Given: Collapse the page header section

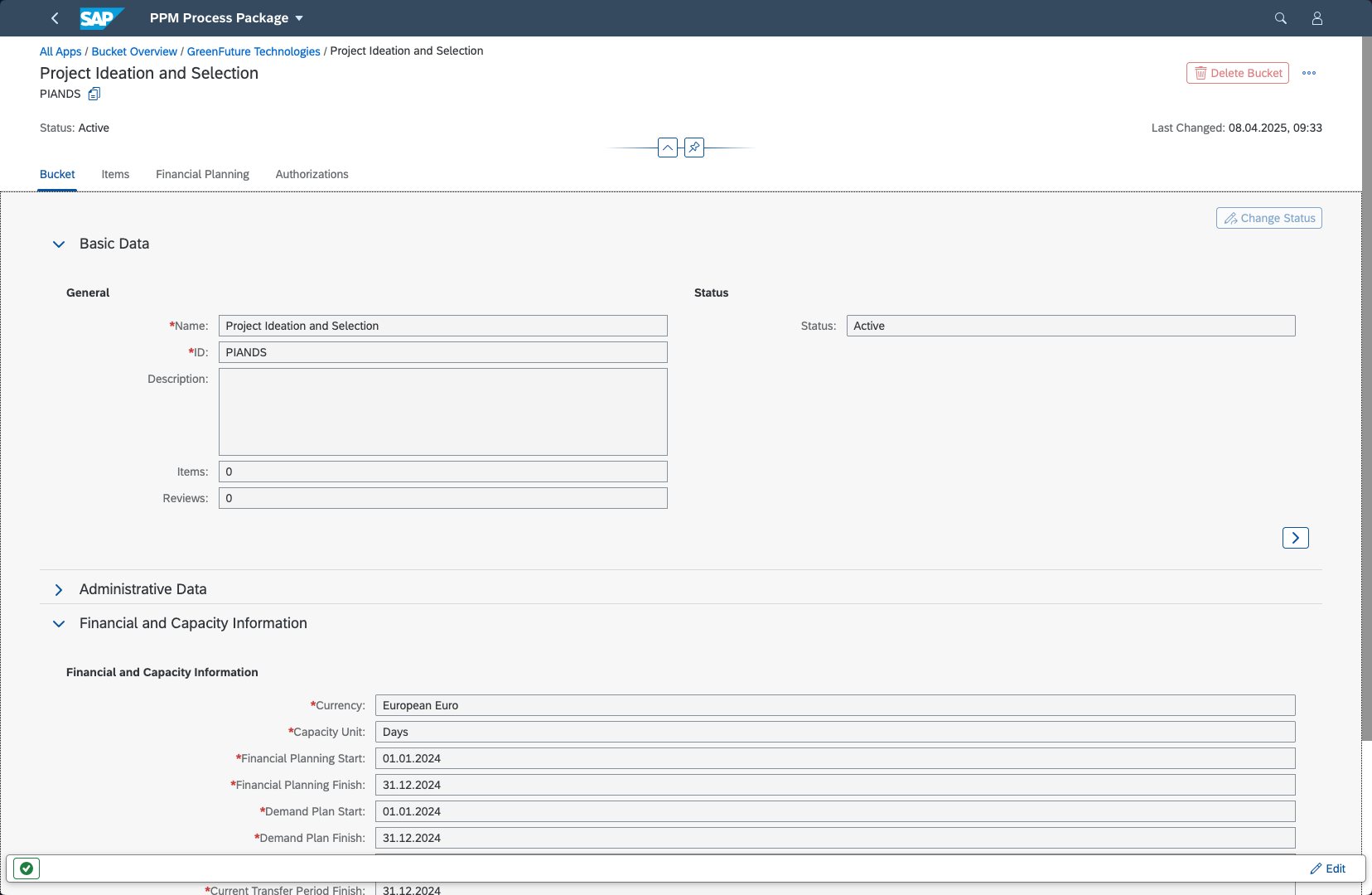Looking at the screenshot, I should (667, 148).
